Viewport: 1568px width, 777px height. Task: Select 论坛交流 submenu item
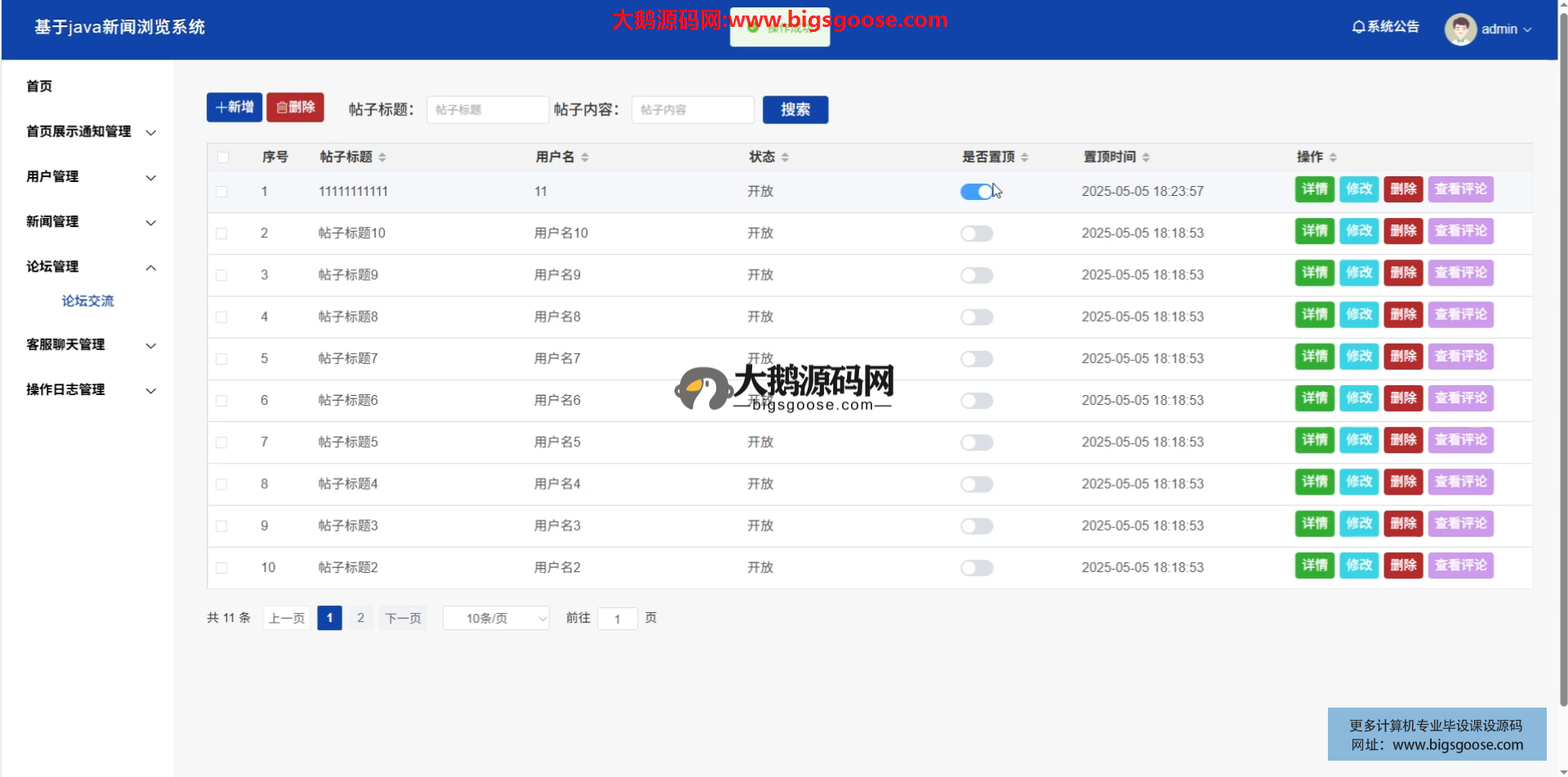click(x=88, y=301)
